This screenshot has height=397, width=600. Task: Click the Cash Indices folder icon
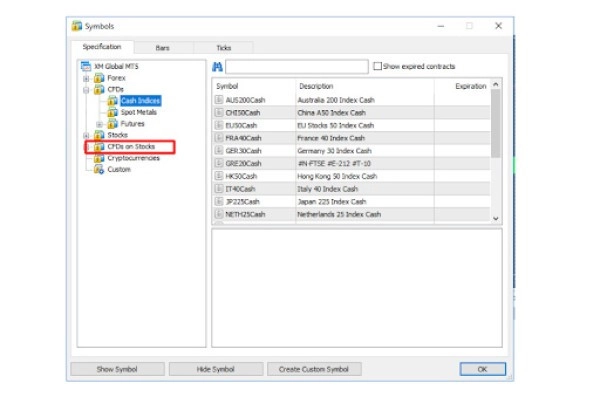[112, 101]
